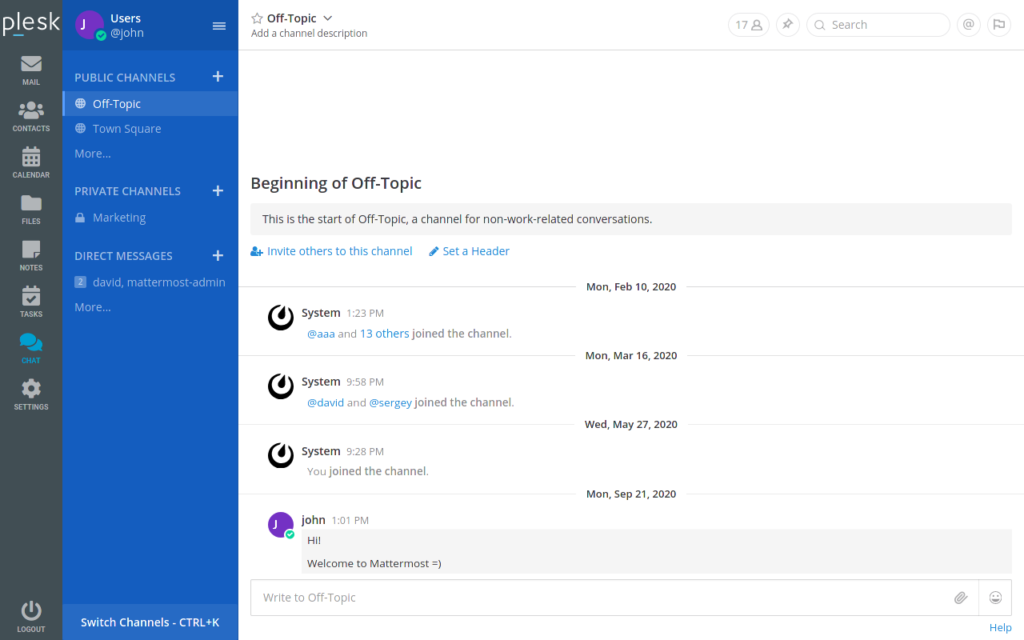Expand More under Public Channels

pyautogui.click(x=92, y=153)
